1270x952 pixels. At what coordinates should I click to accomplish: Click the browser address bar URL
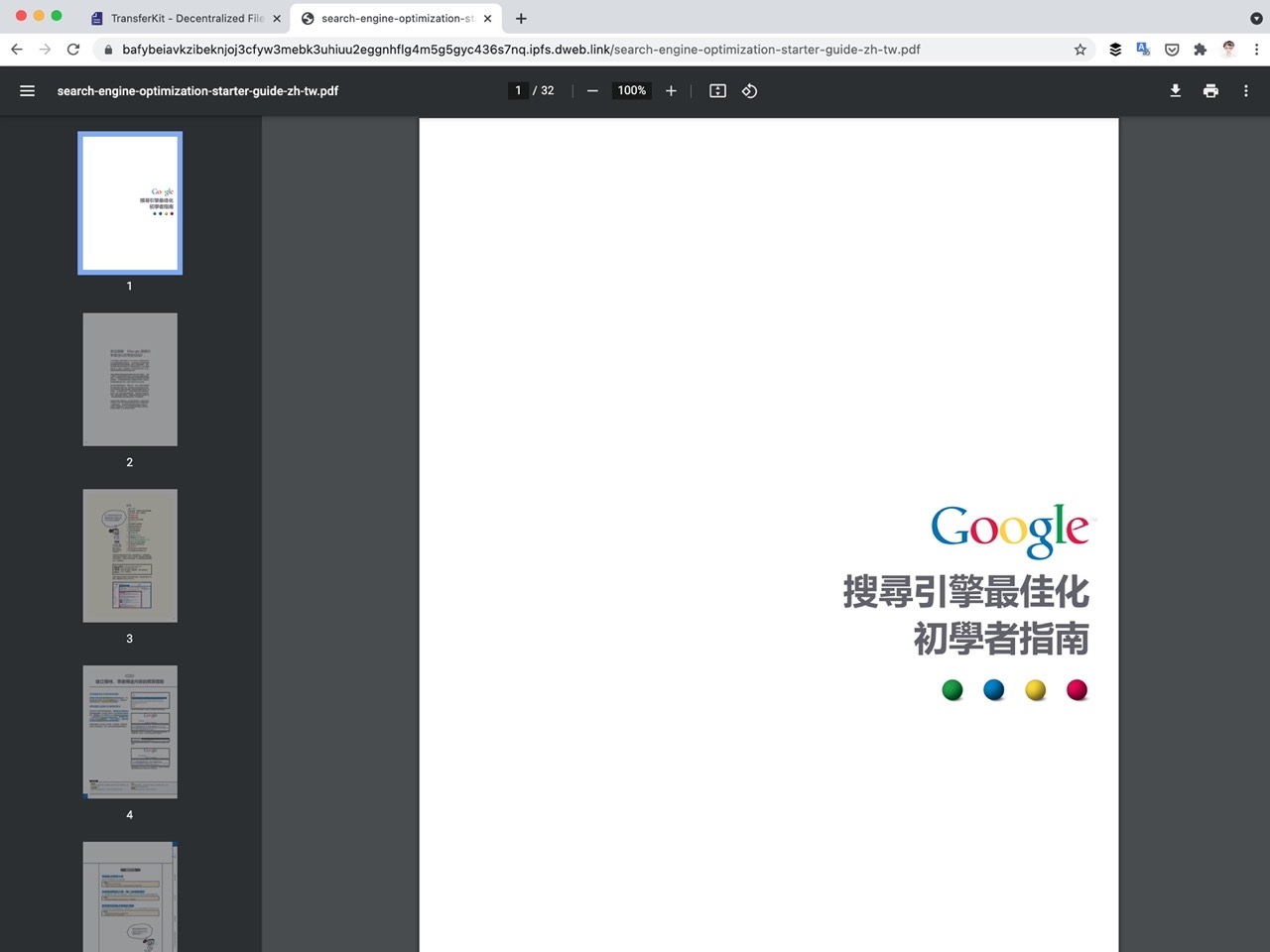521,50
